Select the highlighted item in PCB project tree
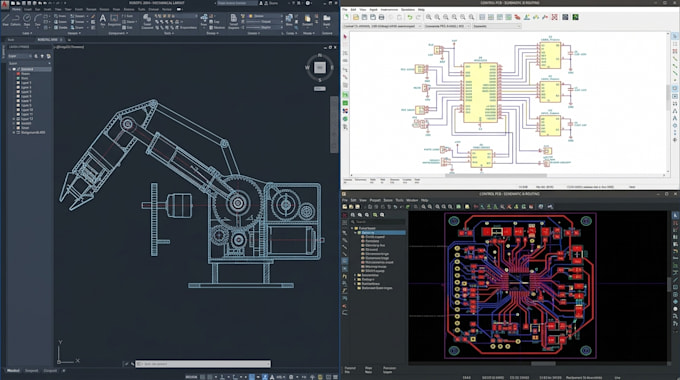The image size is (680, 380). (x=383, y=233)
